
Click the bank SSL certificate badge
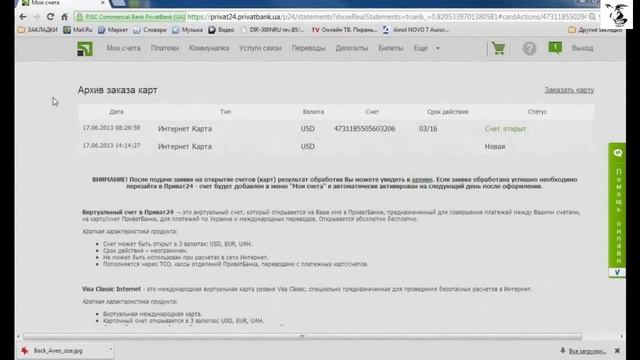[131, 17]
